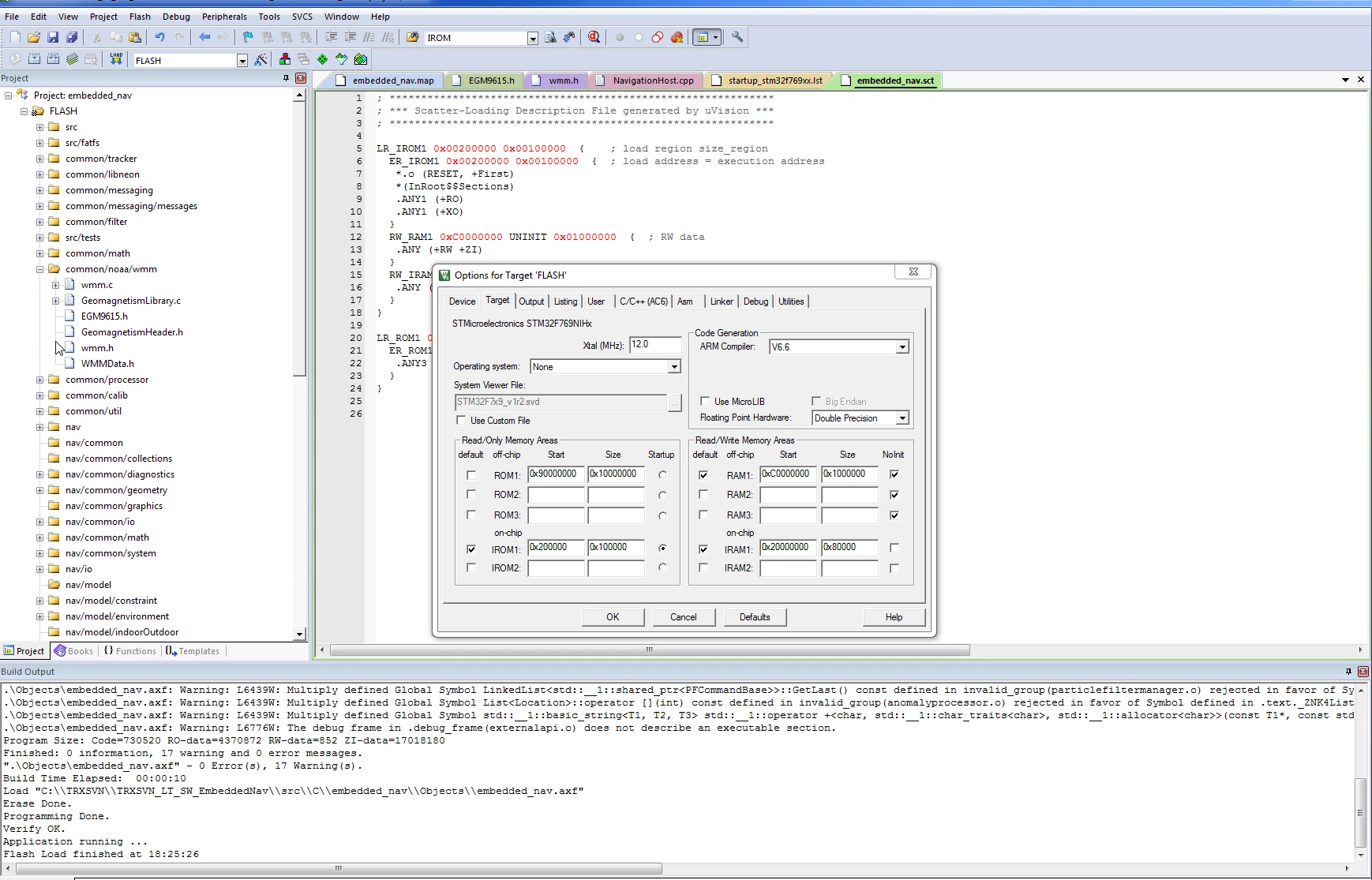The height and width of the screenshot is (880, 1372).
Task: Open the Operating system dropdown
Action: point(673,367)
